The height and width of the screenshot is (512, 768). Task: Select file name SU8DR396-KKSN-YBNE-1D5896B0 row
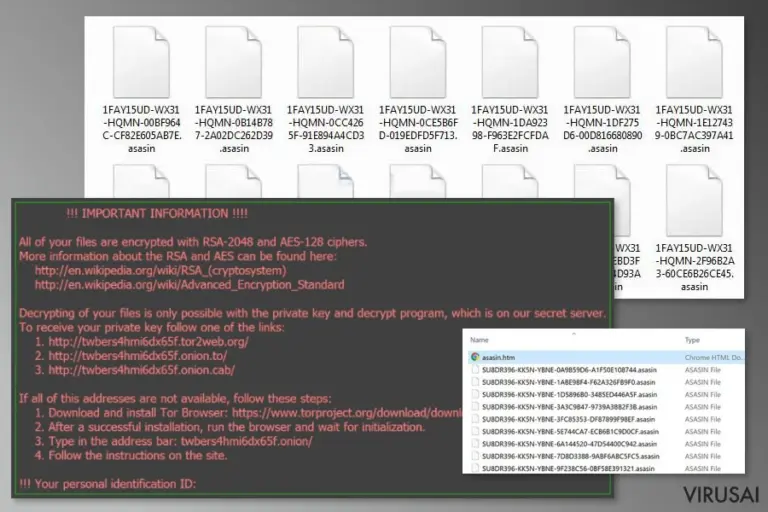pyautogui.click(x=570, y=394)
